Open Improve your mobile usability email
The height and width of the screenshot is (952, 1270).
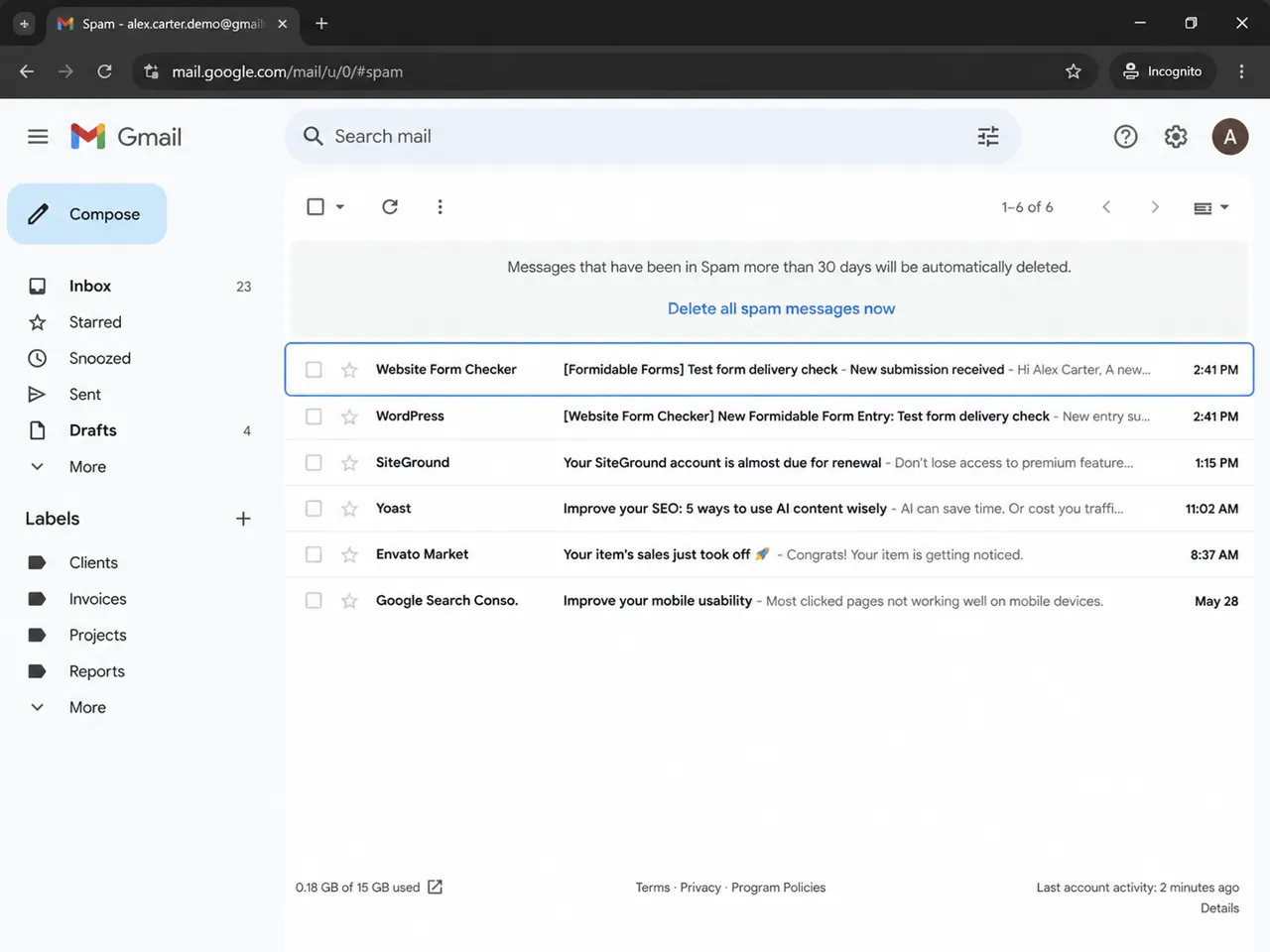click(657, 601)
